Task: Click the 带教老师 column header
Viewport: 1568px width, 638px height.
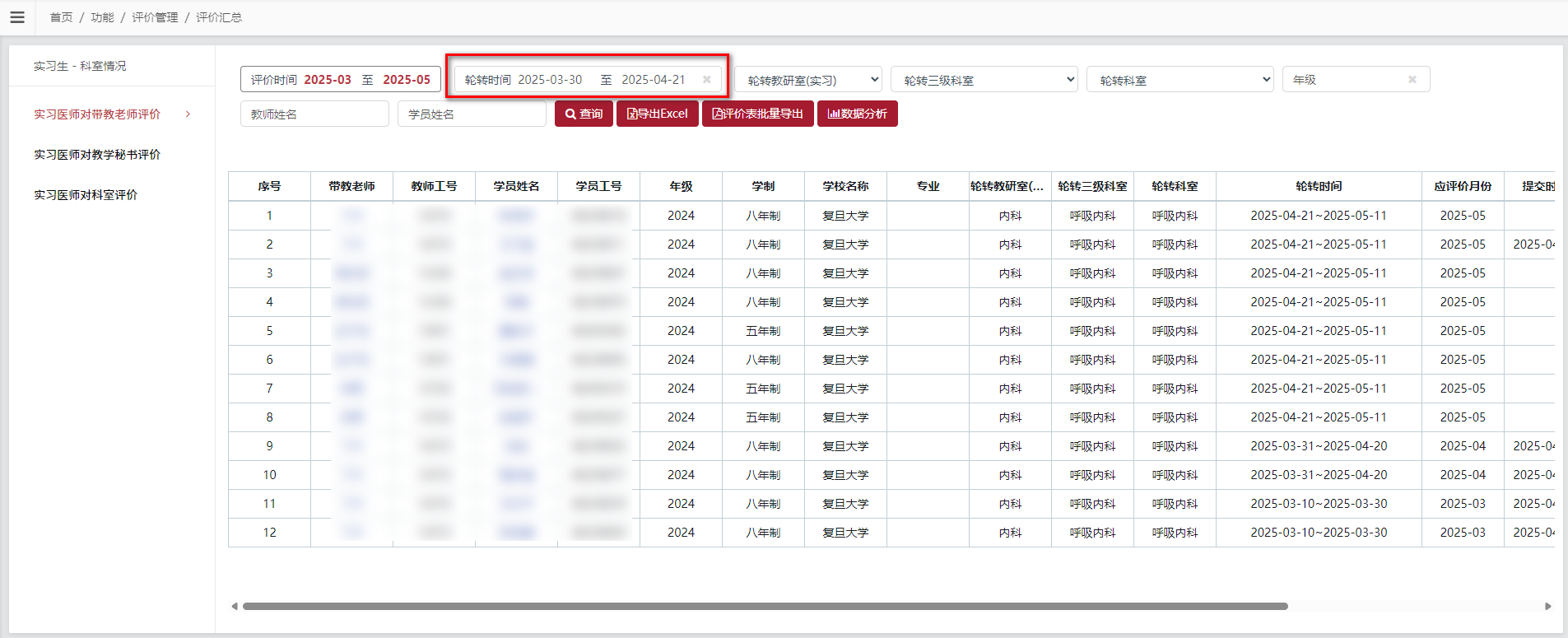Action: tap(351, 186)
